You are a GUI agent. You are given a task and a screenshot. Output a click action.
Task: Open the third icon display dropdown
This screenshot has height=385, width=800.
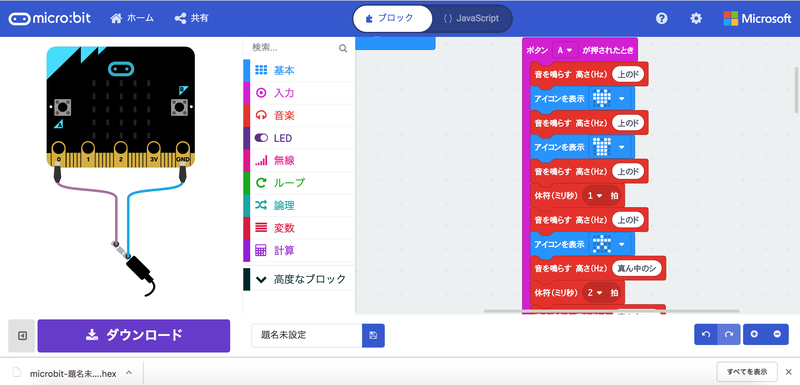610,244
